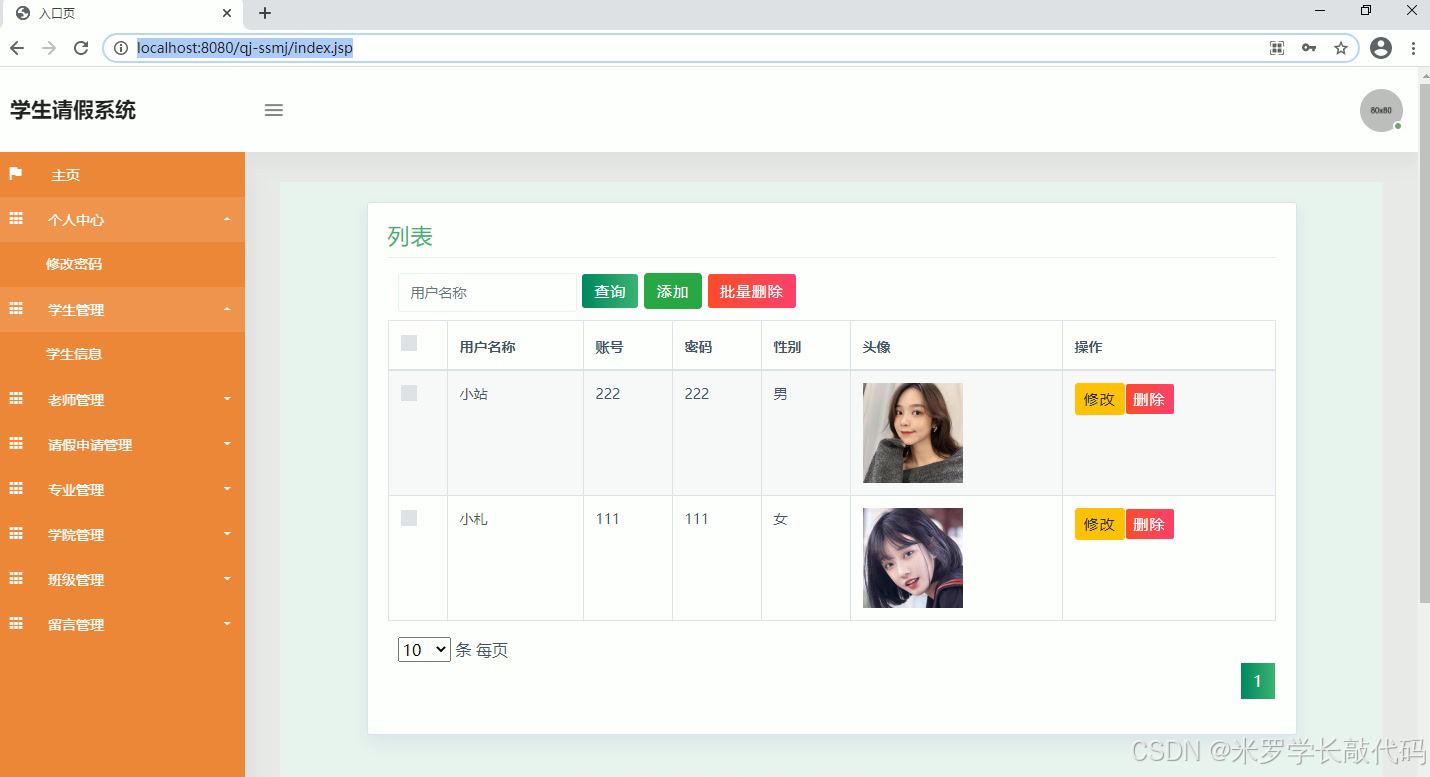
Task: Open the per-page count dropdown
Action: 423,649
